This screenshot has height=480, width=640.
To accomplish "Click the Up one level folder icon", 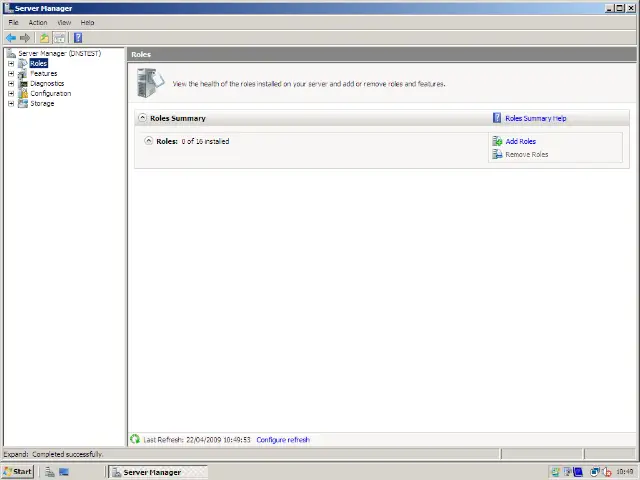I will [x=44, y=38].
